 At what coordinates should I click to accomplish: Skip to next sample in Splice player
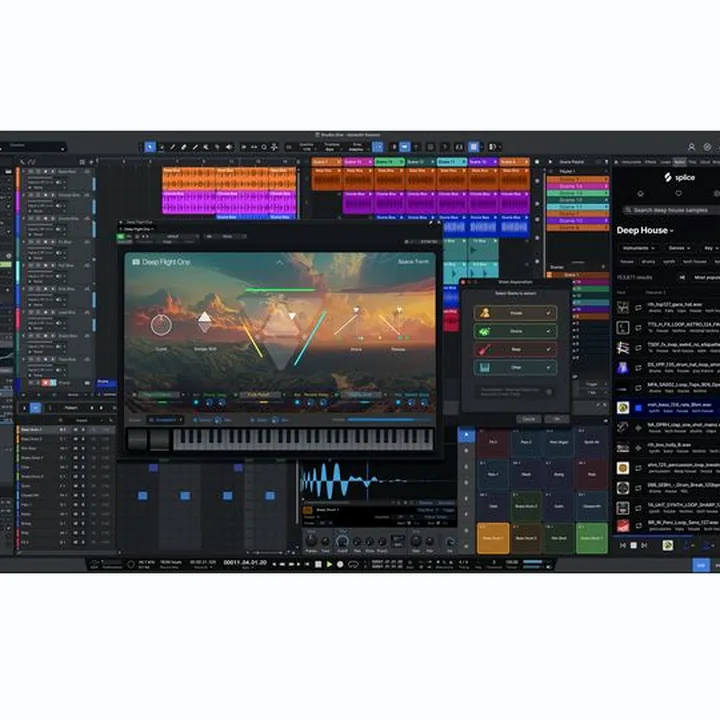[644, 545]
